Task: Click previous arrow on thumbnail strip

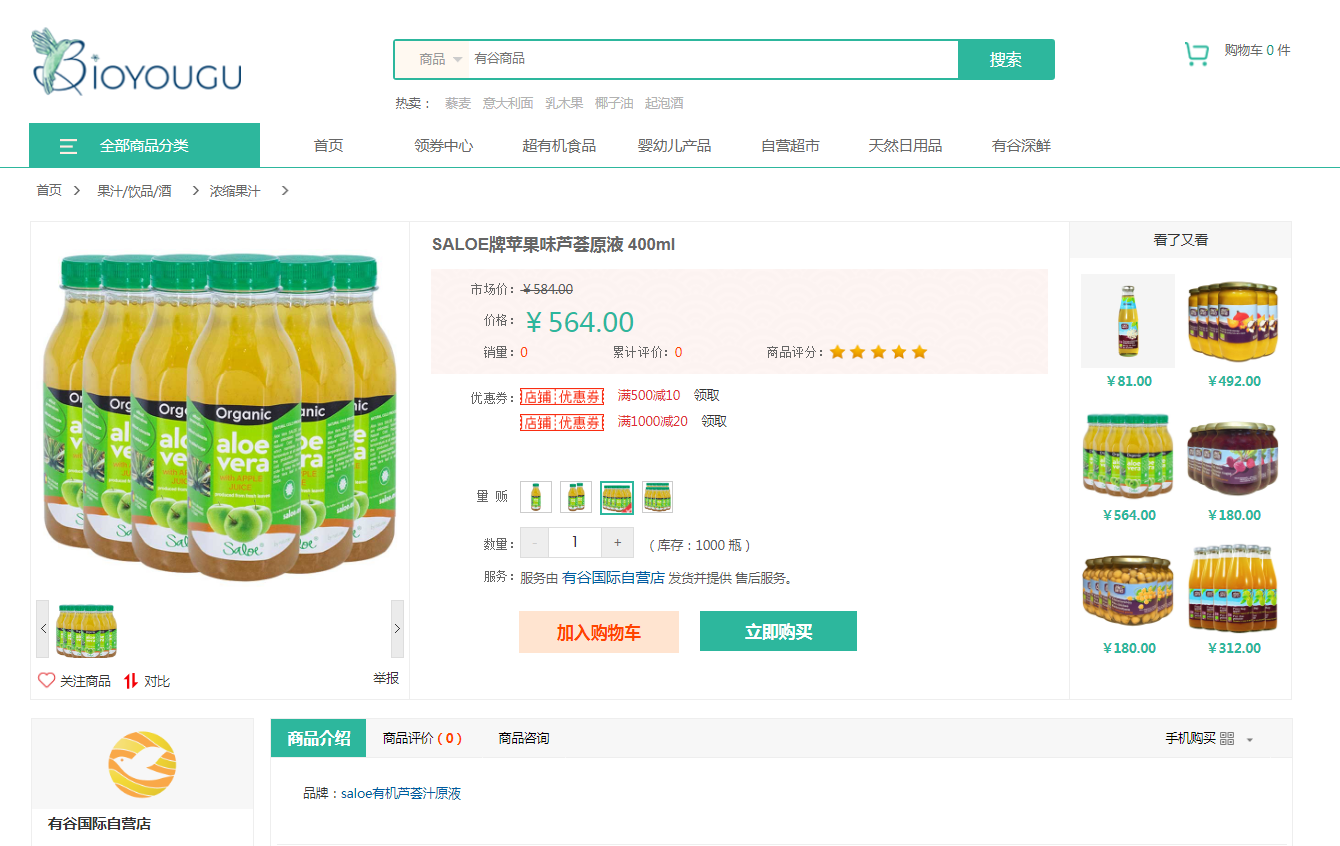Action: coord(43,629)
